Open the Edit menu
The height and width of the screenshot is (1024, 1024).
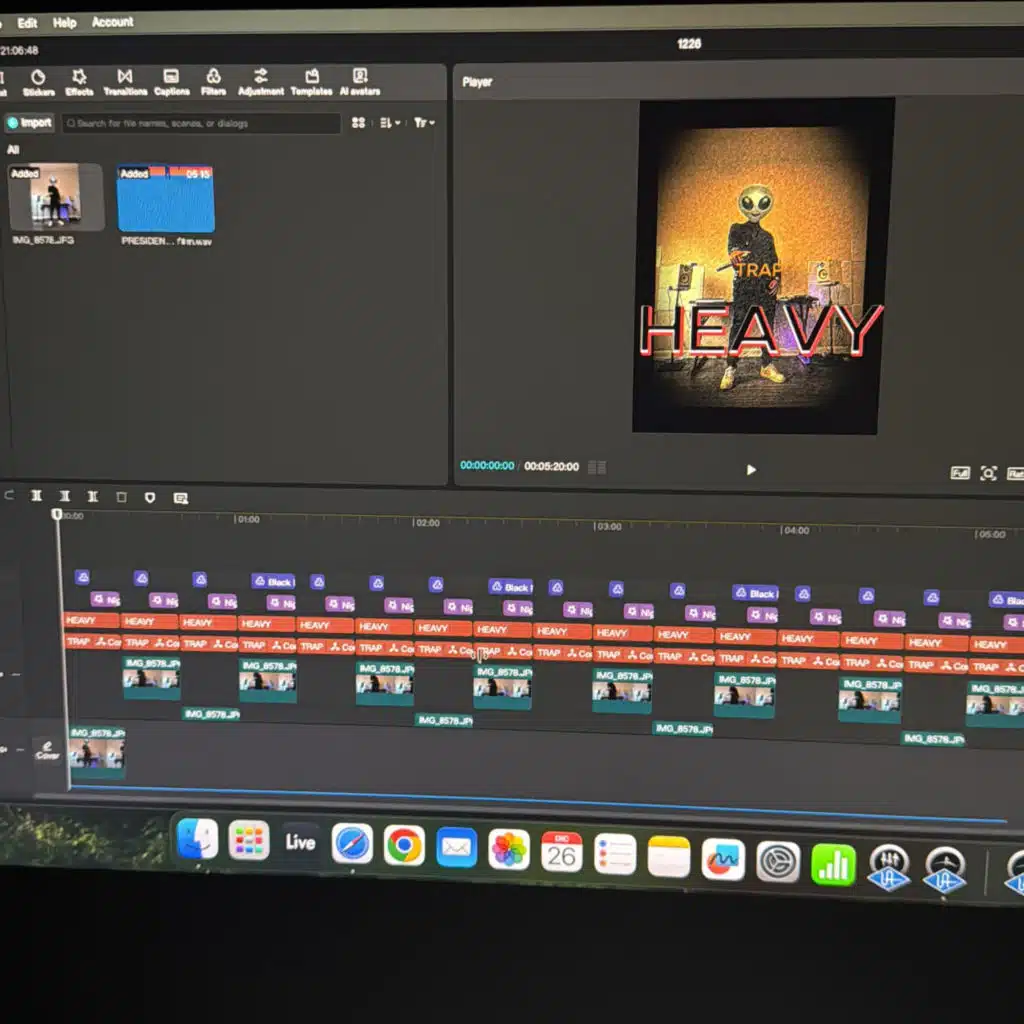click(28, 22)
